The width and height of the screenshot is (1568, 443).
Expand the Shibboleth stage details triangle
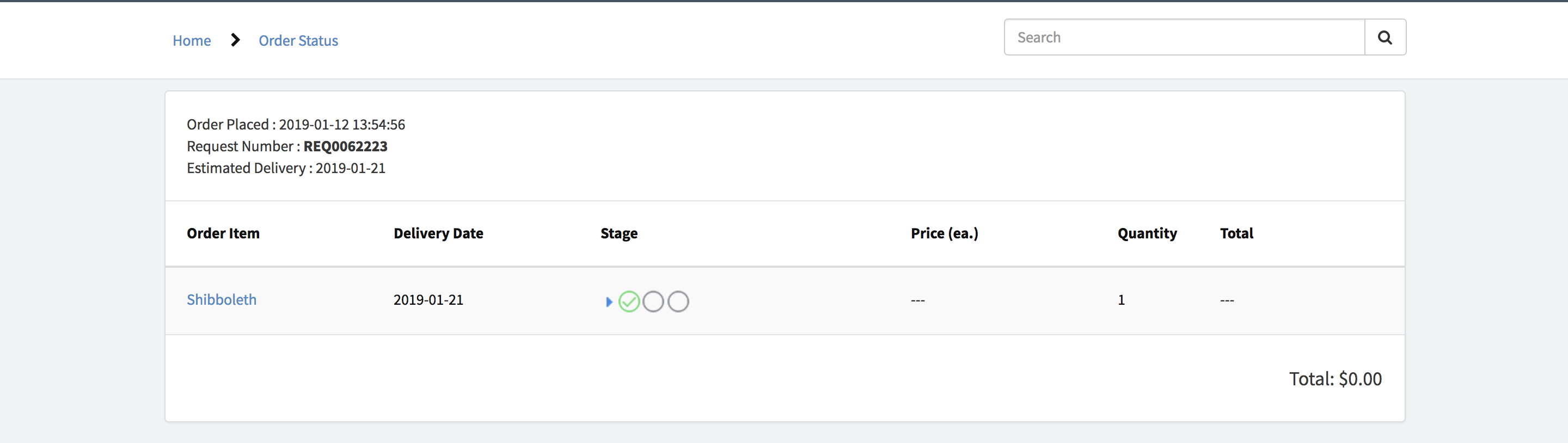pos(609,302)
